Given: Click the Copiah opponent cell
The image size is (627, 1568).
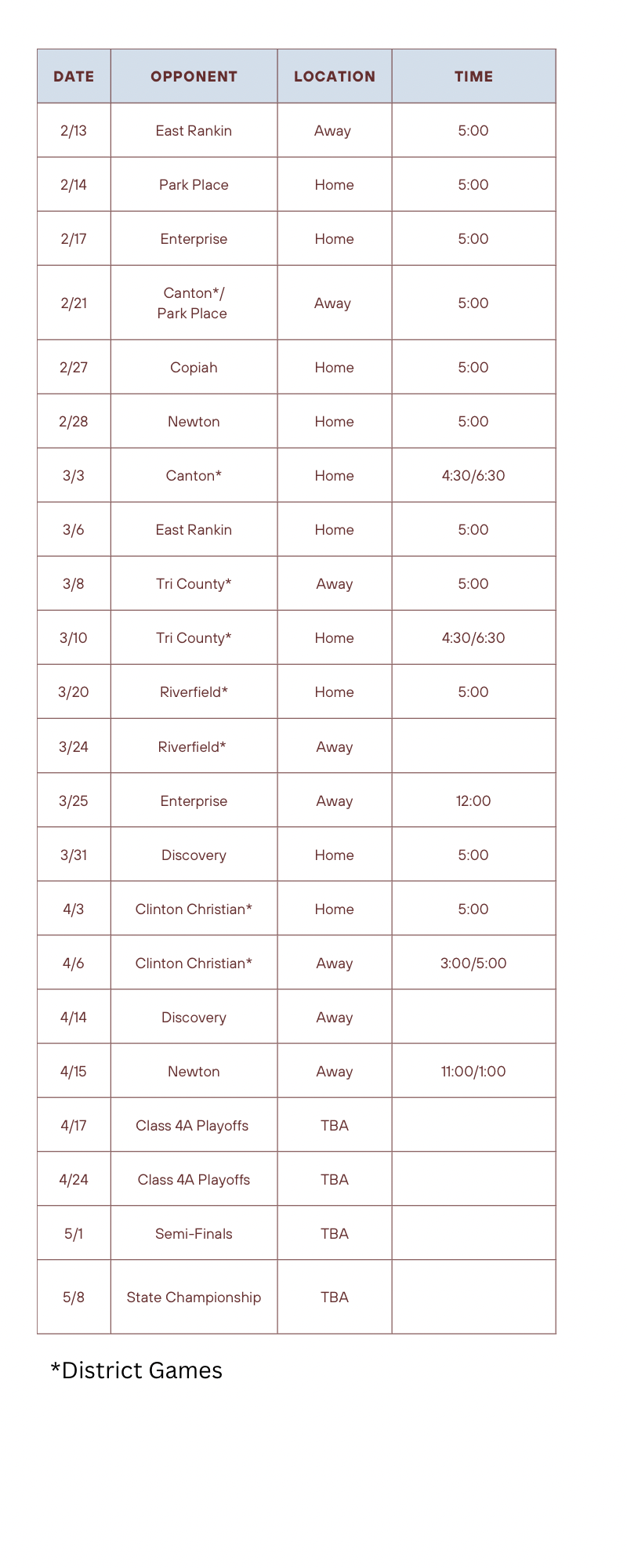Looking at the screenshot, I should pos(194,367).
